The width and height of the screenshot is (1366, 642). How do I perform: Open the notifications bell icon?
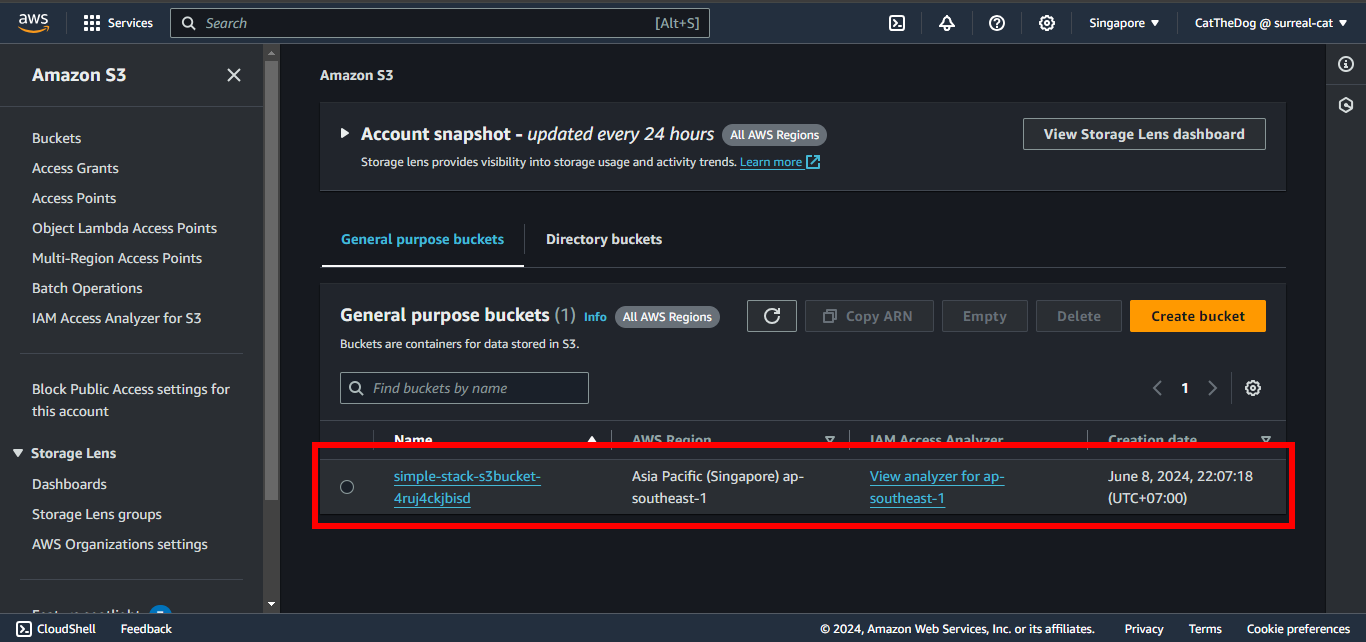947,23
